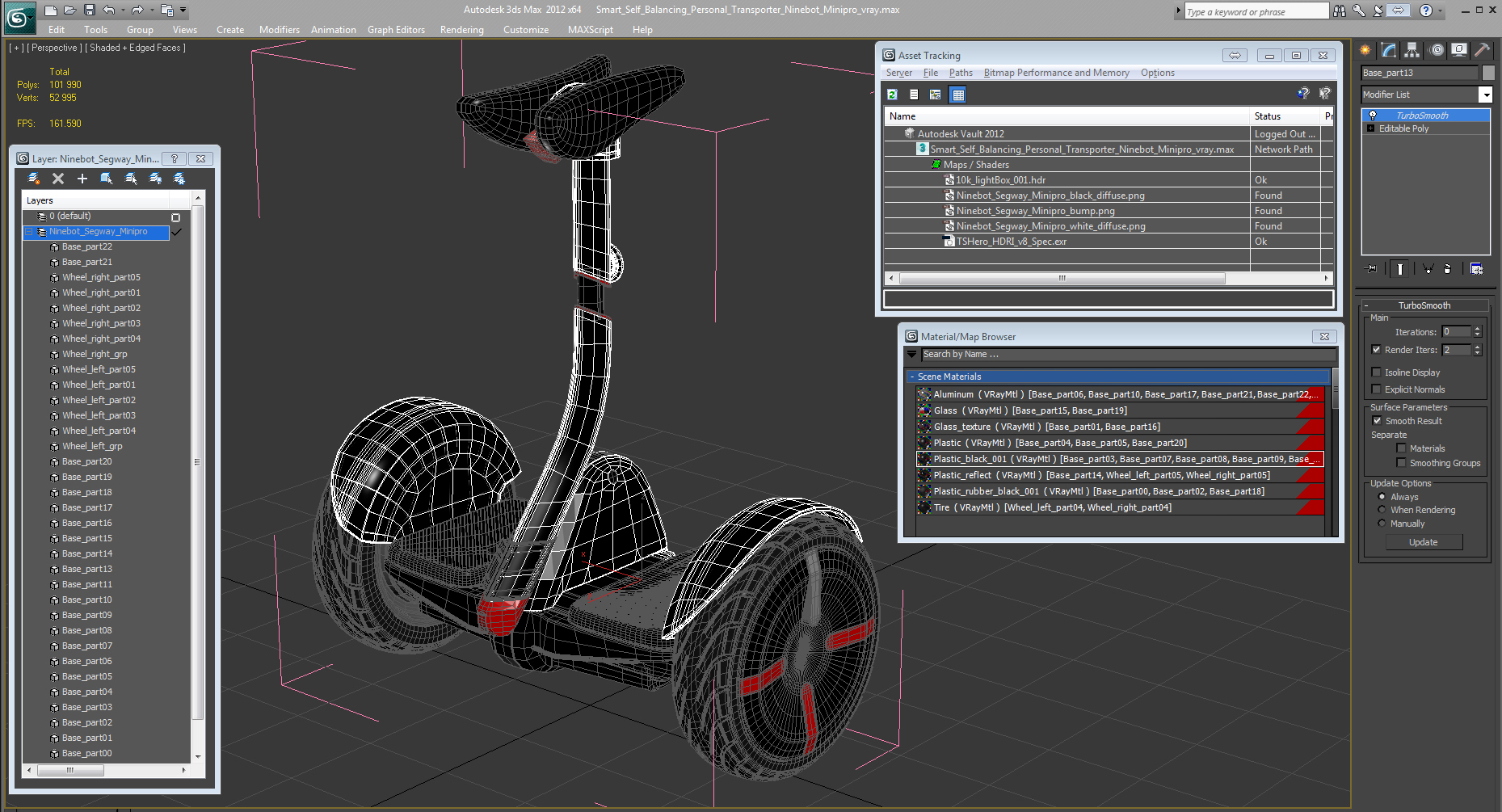
Task: Open the Display command panel tab
Action: (1459, 50)
